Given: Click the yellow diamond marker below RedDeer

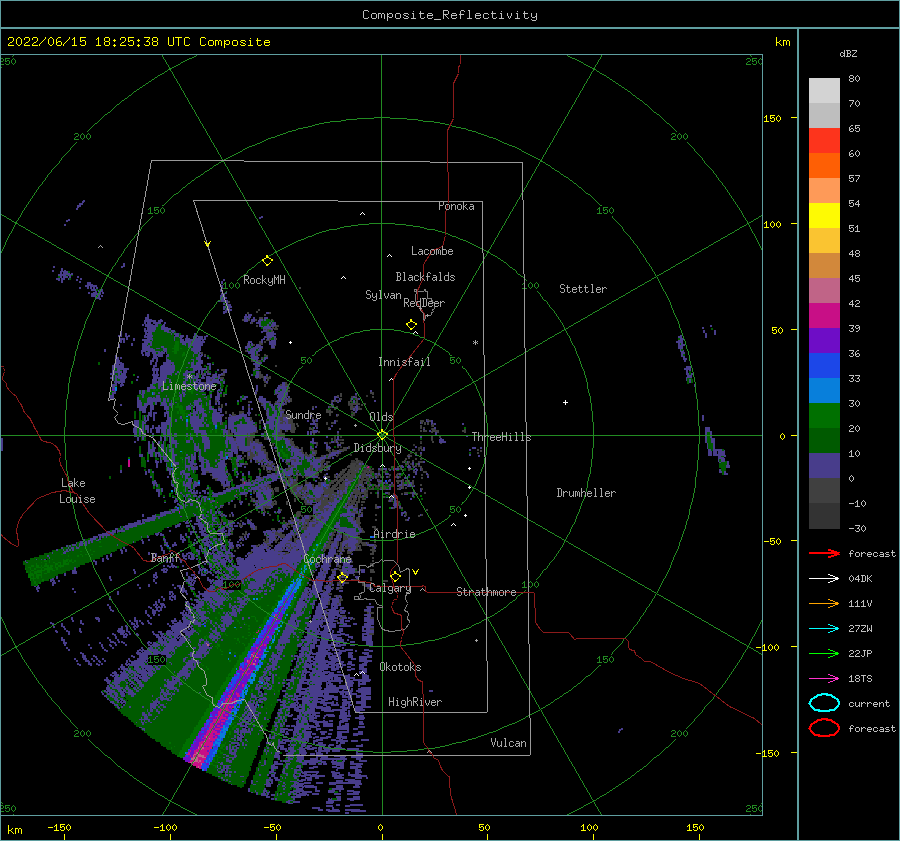Looking at the screenshot, I should click(x=411, y=325).
